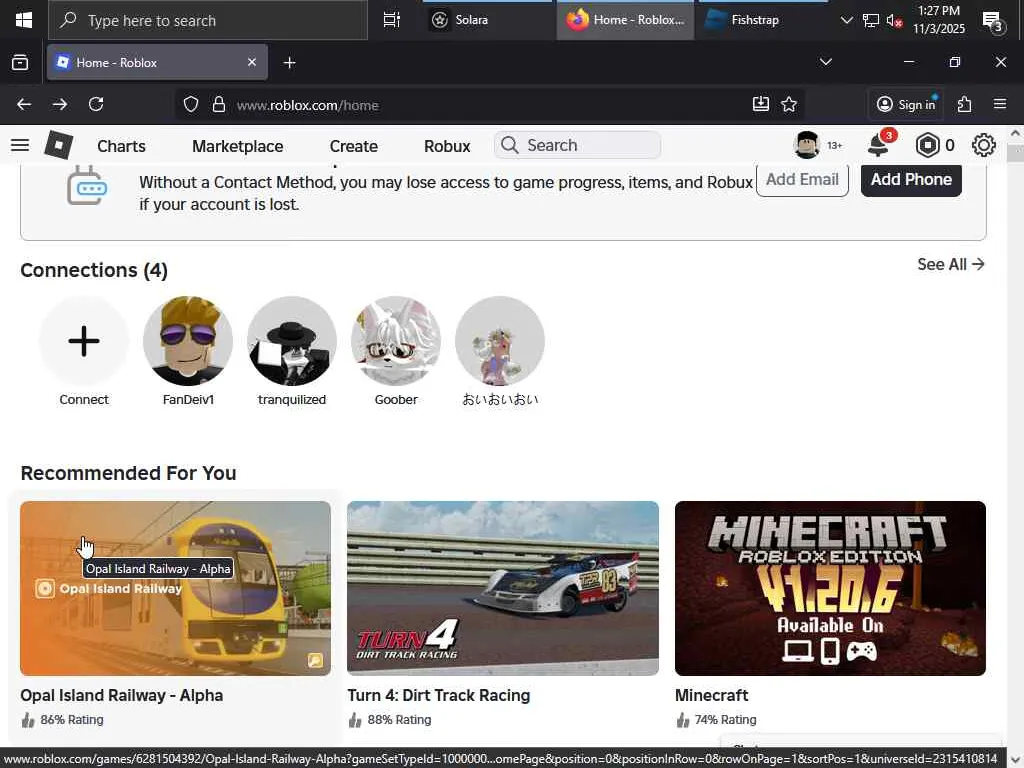
Task: Open the Minecraft Roblox Edition thumbnail
Action: tap(830, 588)
